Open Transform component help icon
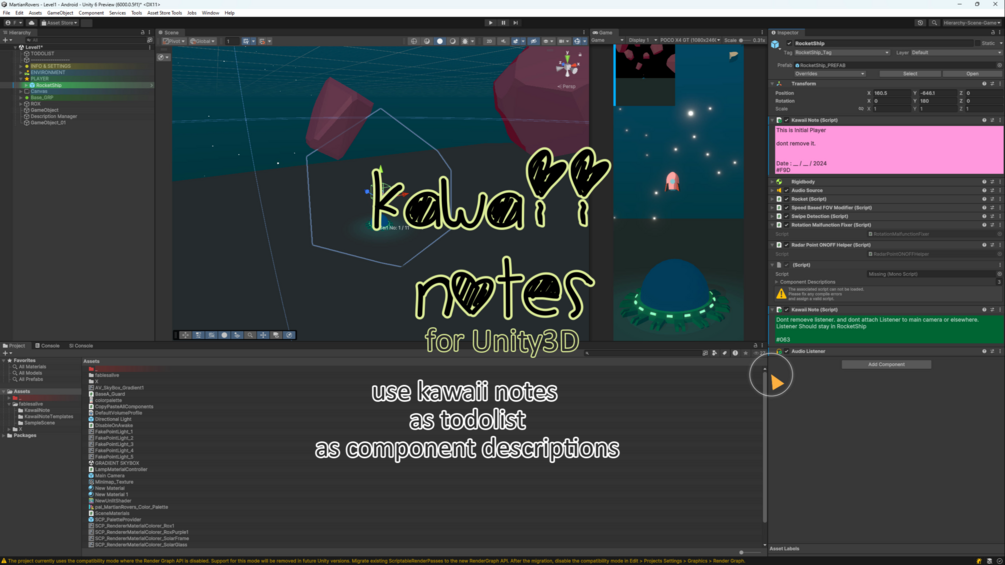This screenshot has width=1005, height=565. click(984, 84)
